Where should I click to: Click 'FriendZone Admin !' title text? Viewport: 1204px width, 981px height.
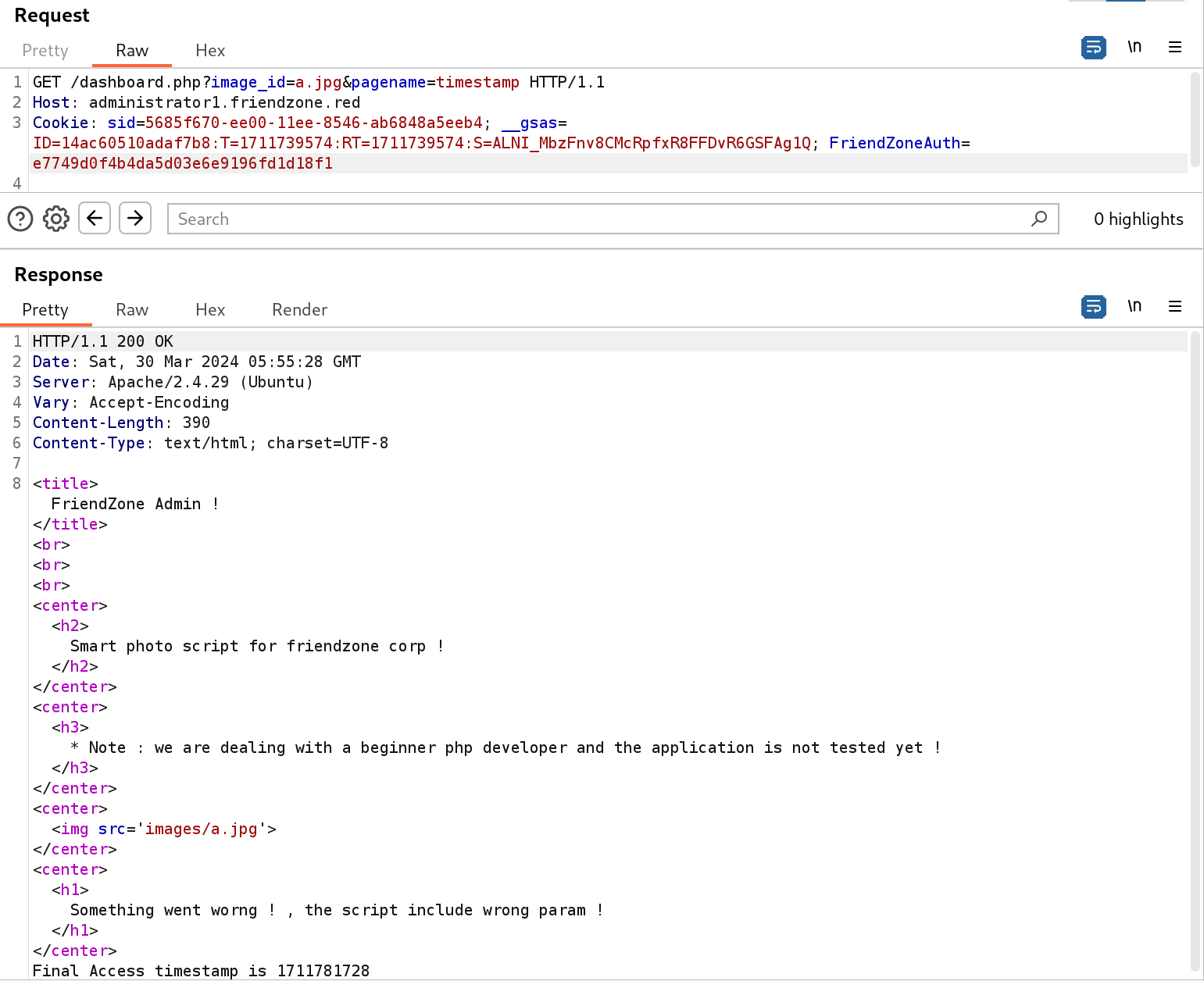(136, 504)
